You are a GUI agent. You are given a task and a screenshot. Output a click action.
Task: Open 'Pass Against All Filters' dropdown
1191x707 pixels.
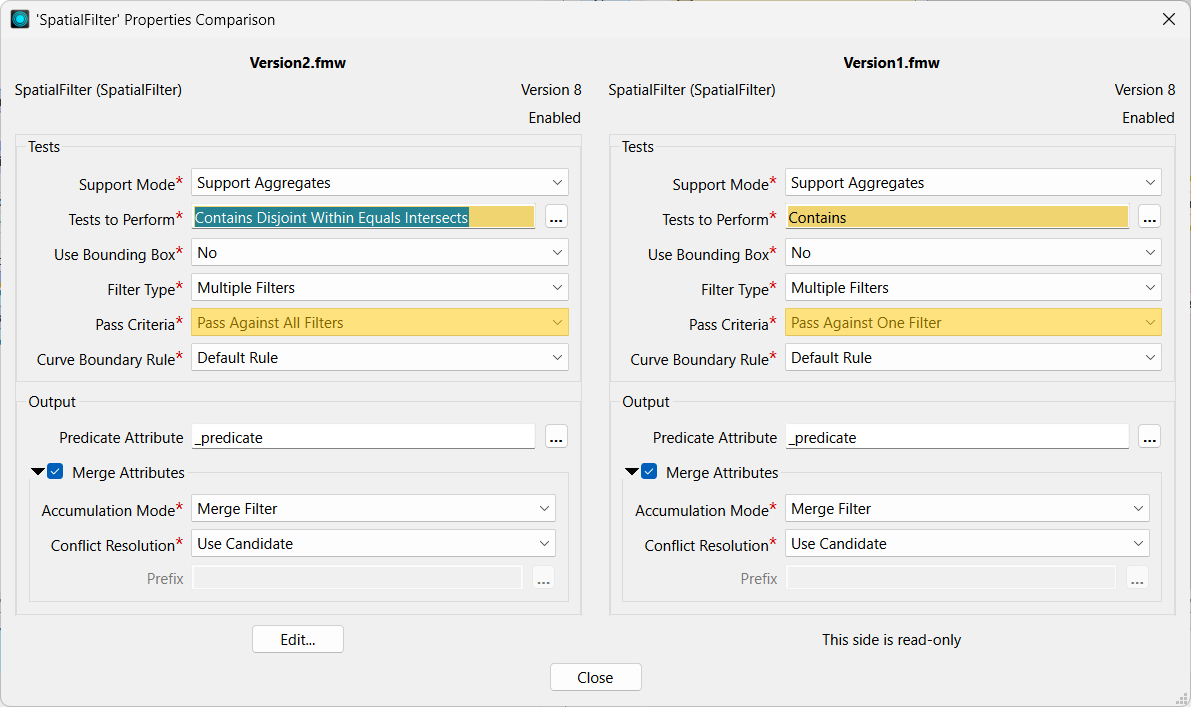click(380, 322)
